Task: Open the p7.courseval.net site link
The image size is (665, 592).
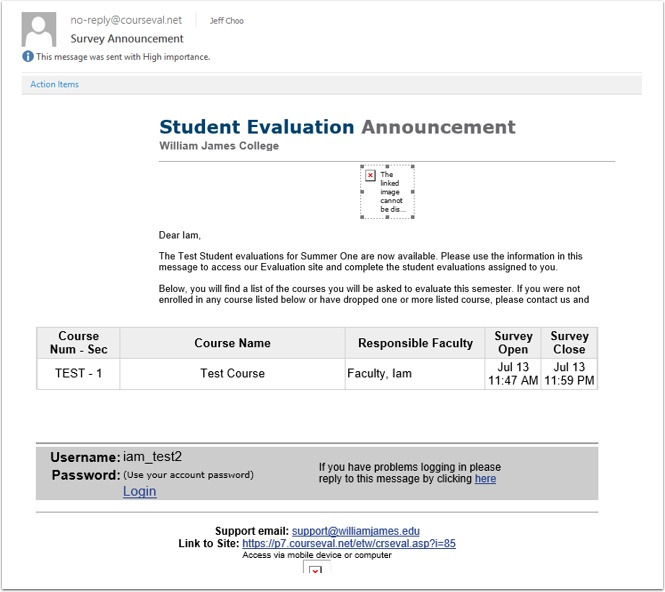Action: point(349,543)
